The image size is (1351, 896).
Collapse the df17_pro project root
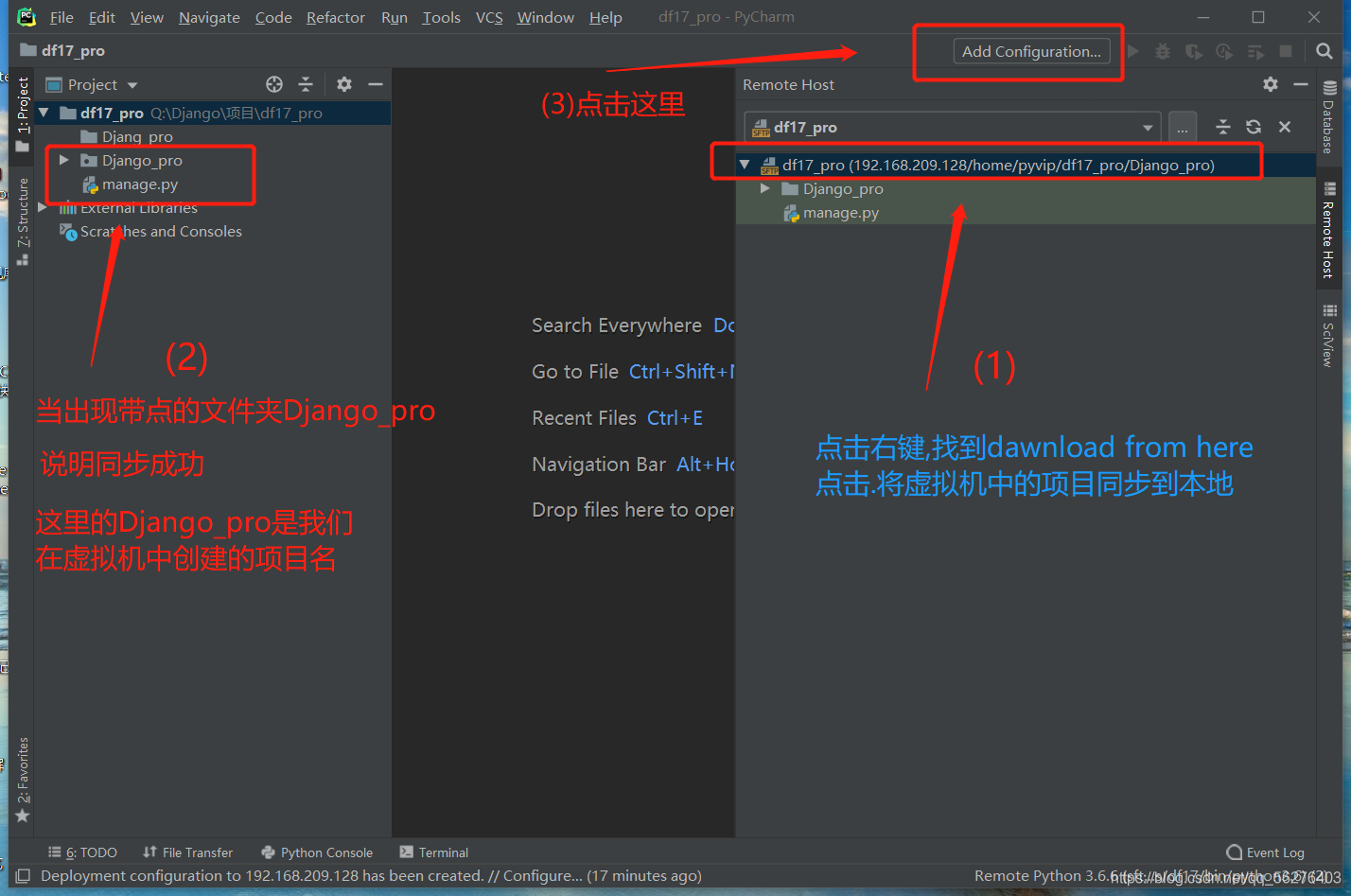coord(44,113)
